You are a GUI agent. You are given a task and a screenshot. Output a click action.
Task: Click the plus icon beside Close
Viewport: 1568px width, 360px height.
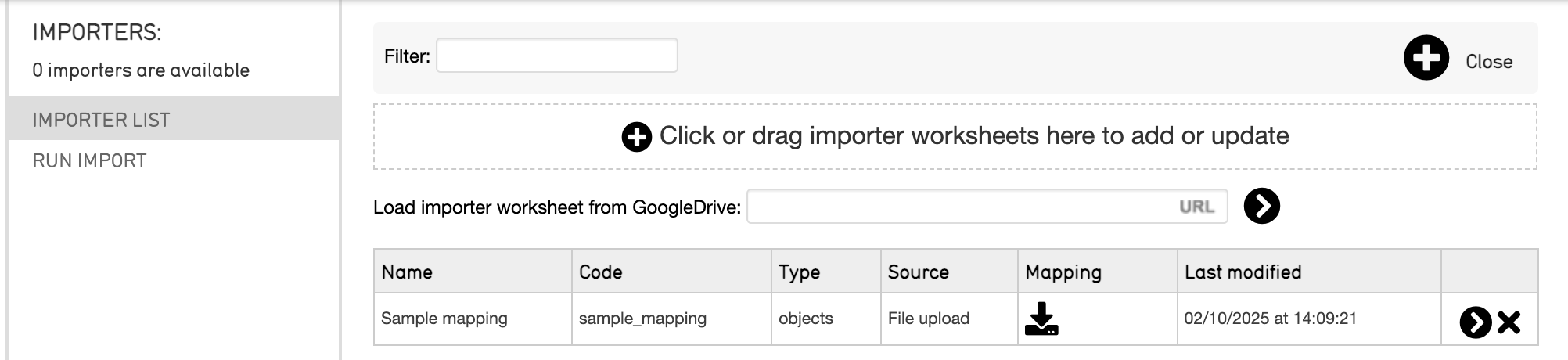(x=1426, y=58)
